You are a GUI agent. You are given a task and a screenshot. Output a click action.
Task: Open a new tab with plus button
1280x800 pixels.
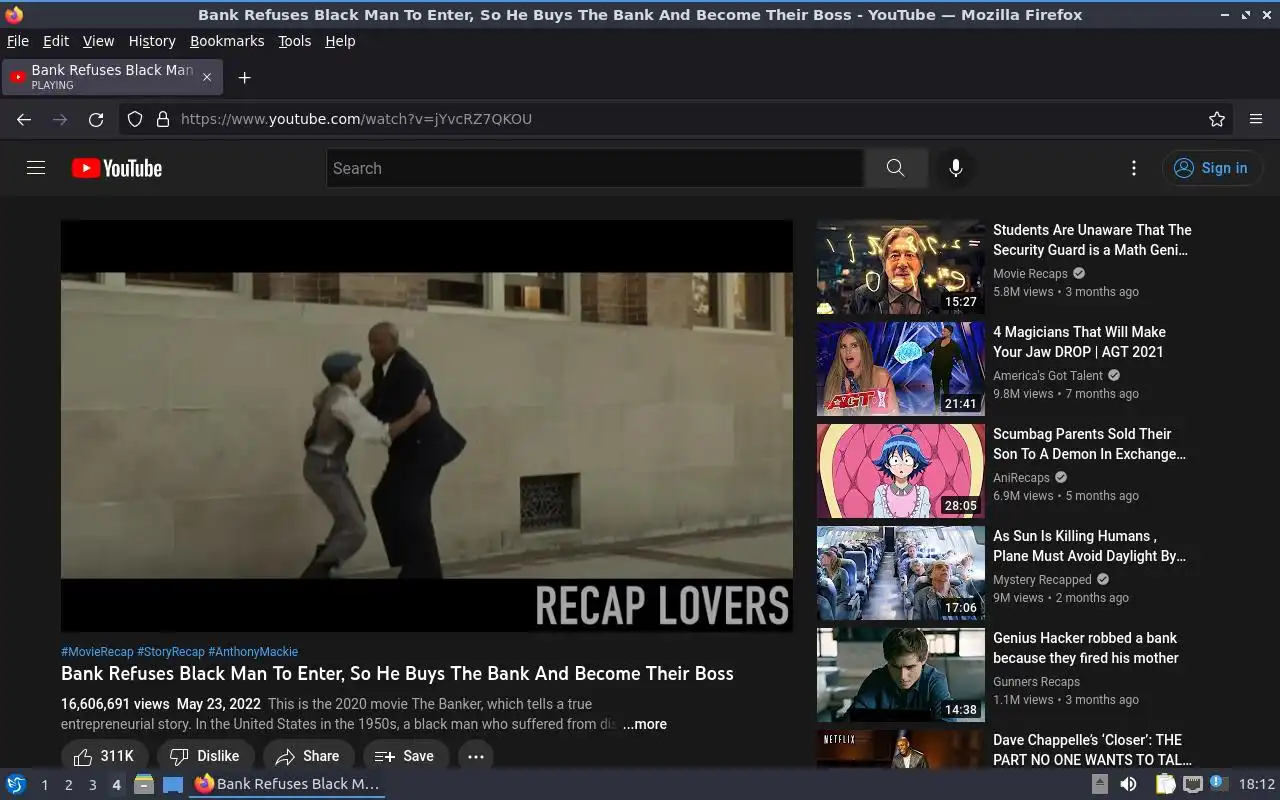tap(244, 77)
